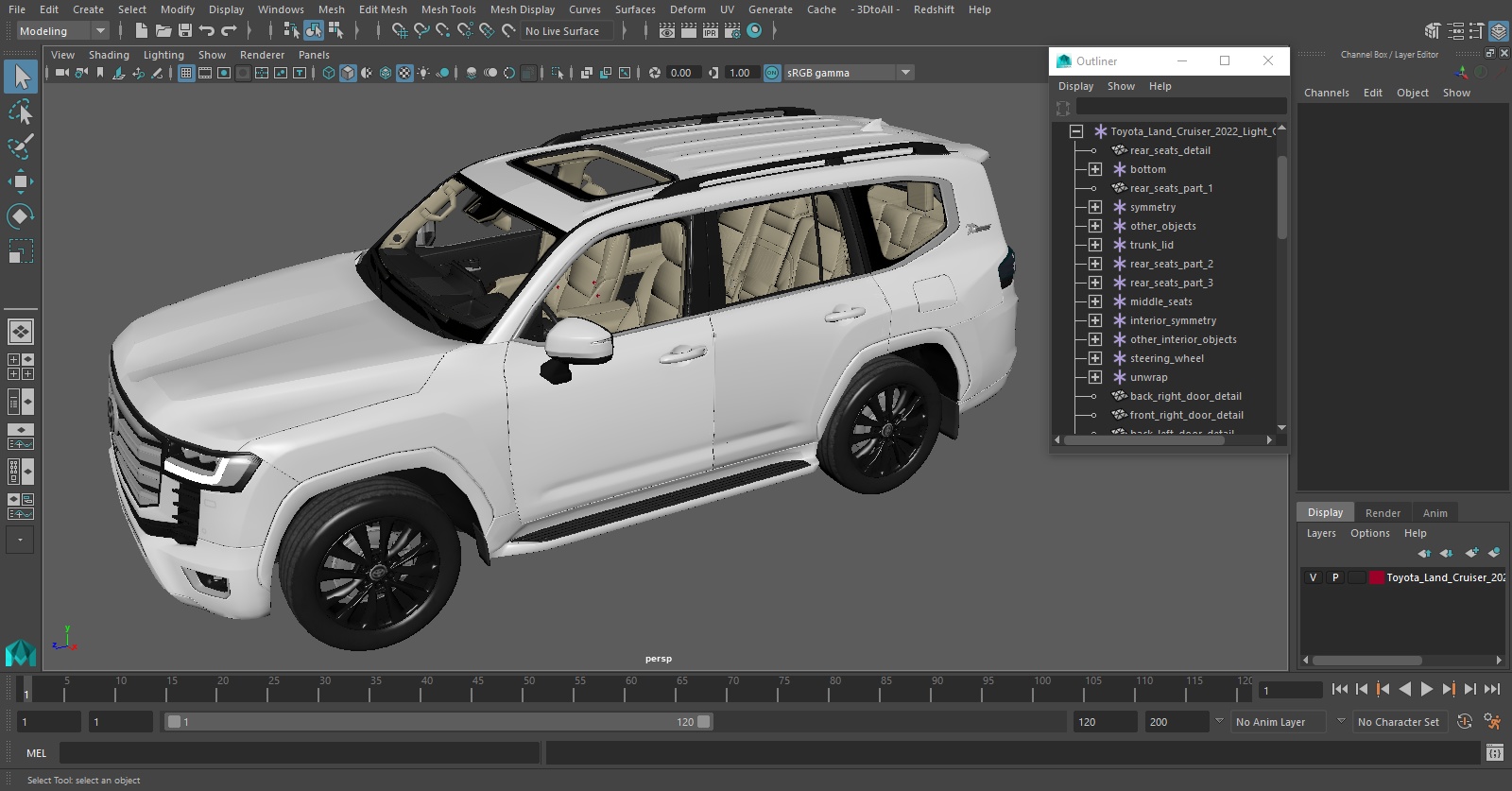Toggle isolate select icon in viewport toolbar
This screenshot has height=791, width=1512.
[558, 73]
